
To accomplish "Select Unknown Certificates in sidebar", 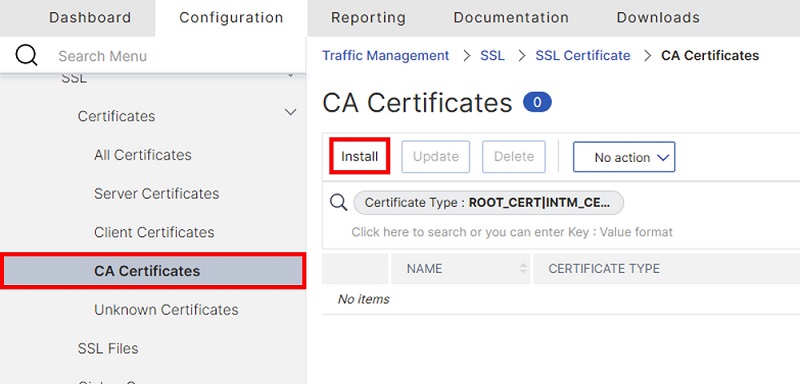I will [166, 310].
